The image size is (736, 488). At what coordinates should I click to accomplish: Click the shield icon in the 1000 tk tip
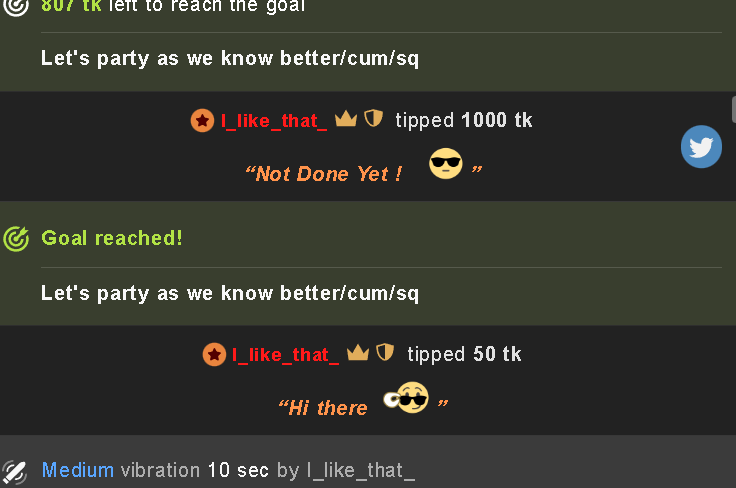click(x=374, y=118)
